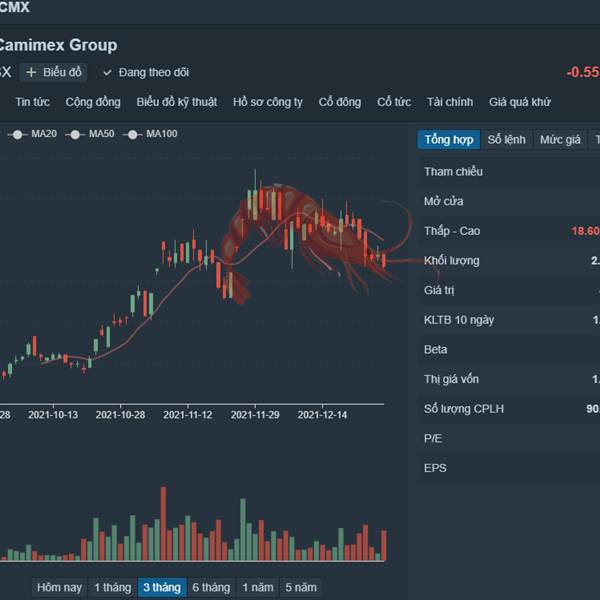Select the Mức giá panel tab

click(560, 140)
